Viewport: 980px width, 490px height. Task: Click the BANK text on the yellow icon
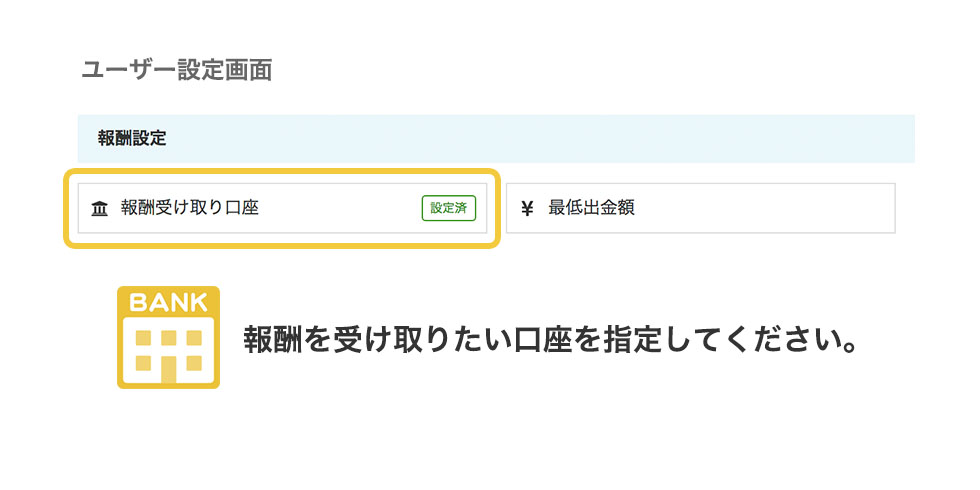pyautogui.click(x=168, y=302)
